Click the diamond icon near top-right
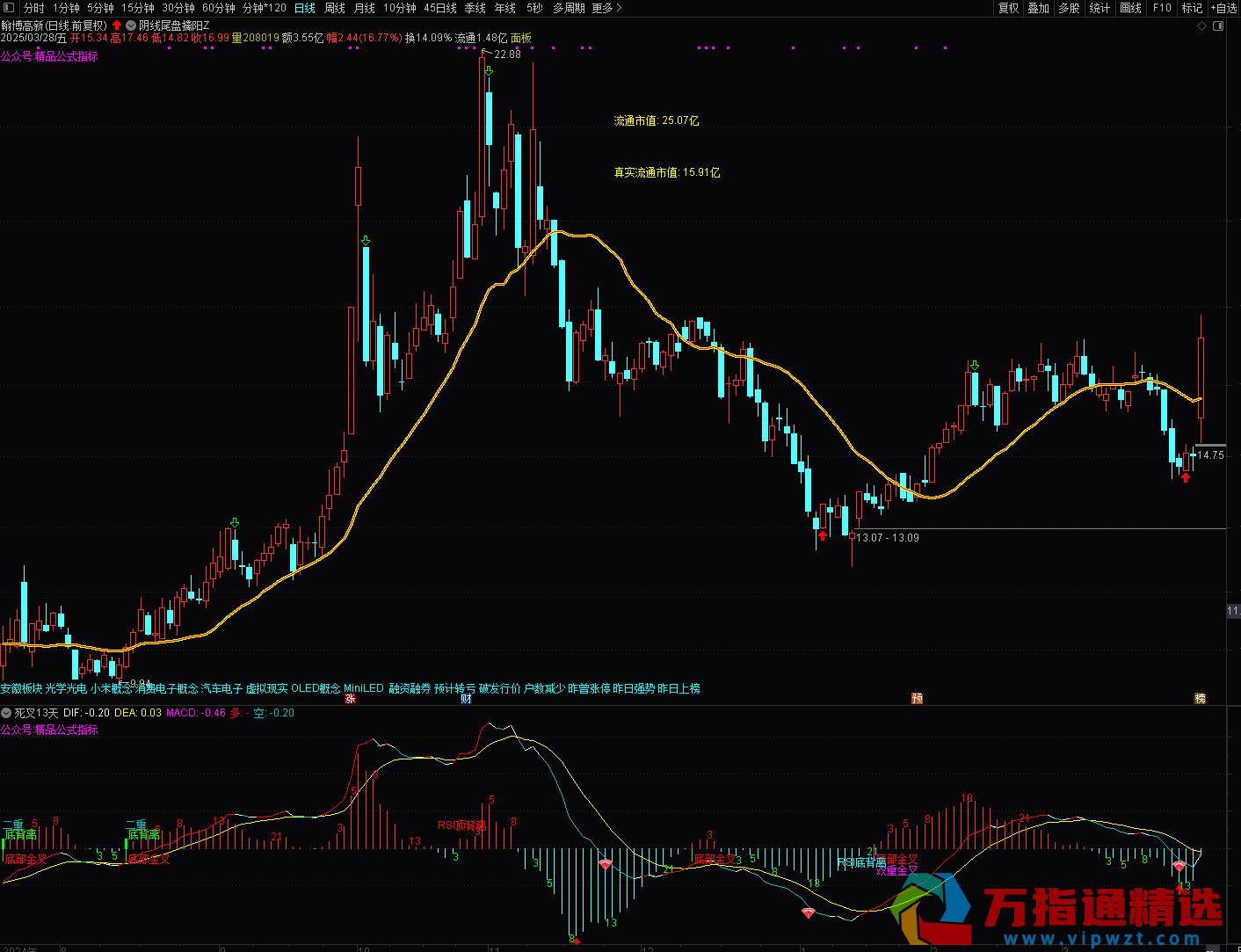 point(1202,26)
